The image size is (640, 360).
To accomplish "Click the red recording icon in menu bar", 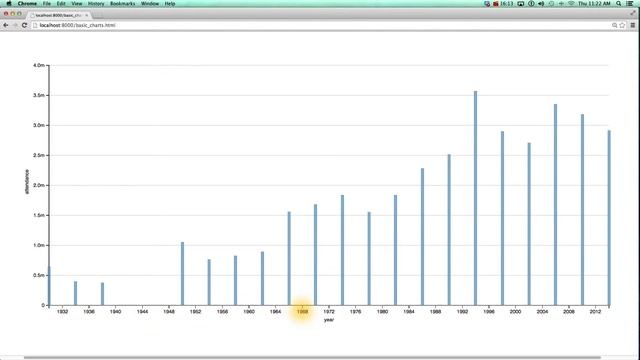I will click(496, 3).
